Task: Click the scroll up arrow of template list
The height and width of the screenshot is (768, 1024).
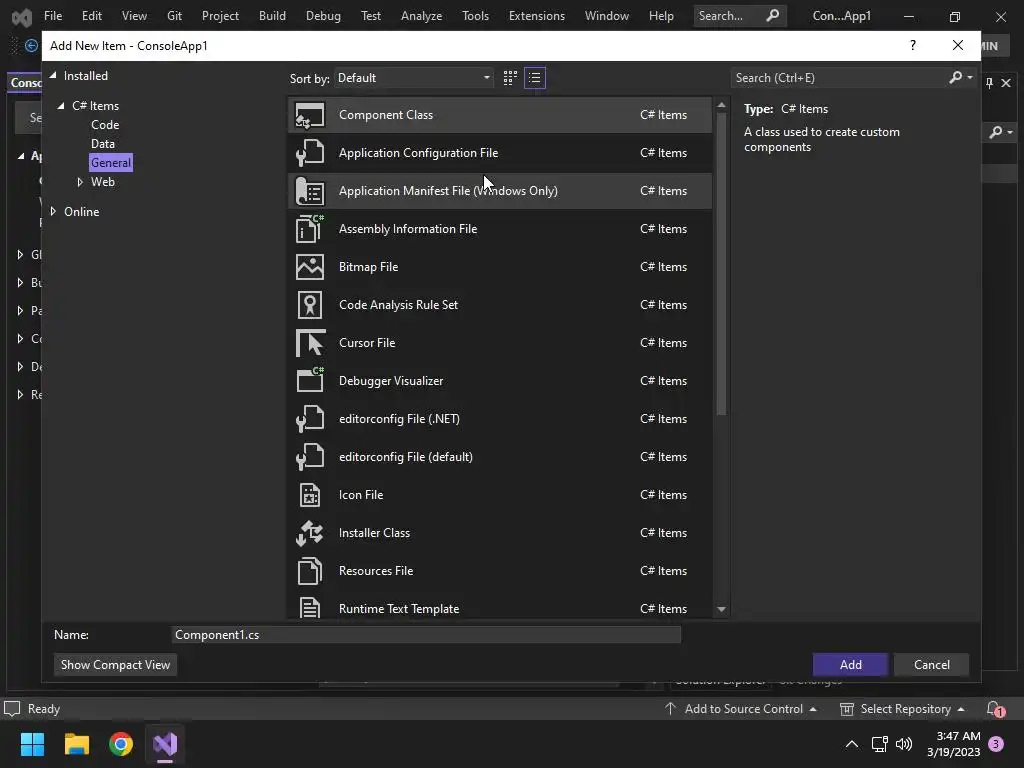Action: click(722, 104)
